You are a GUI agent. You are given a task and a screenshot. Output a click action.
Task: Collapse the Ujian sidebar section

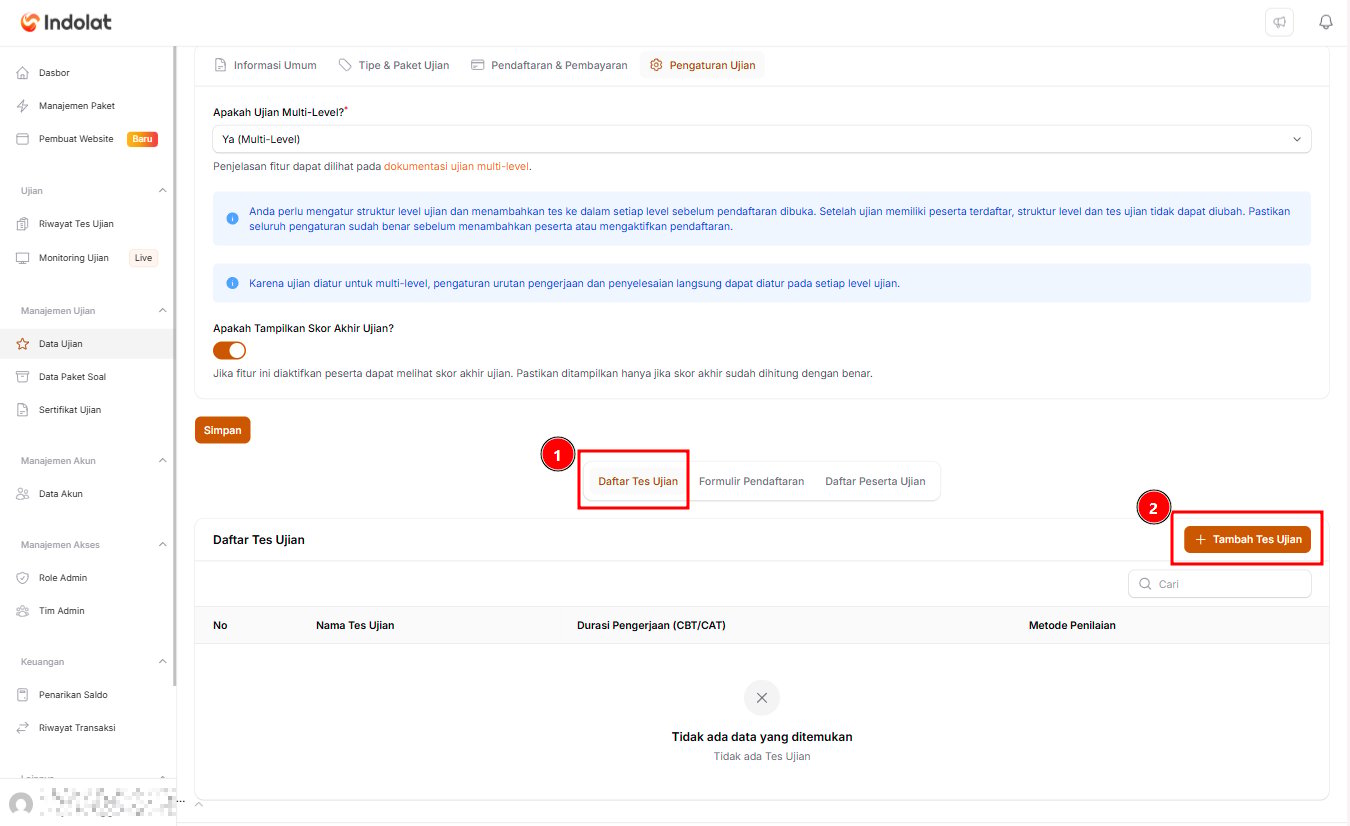163,190
